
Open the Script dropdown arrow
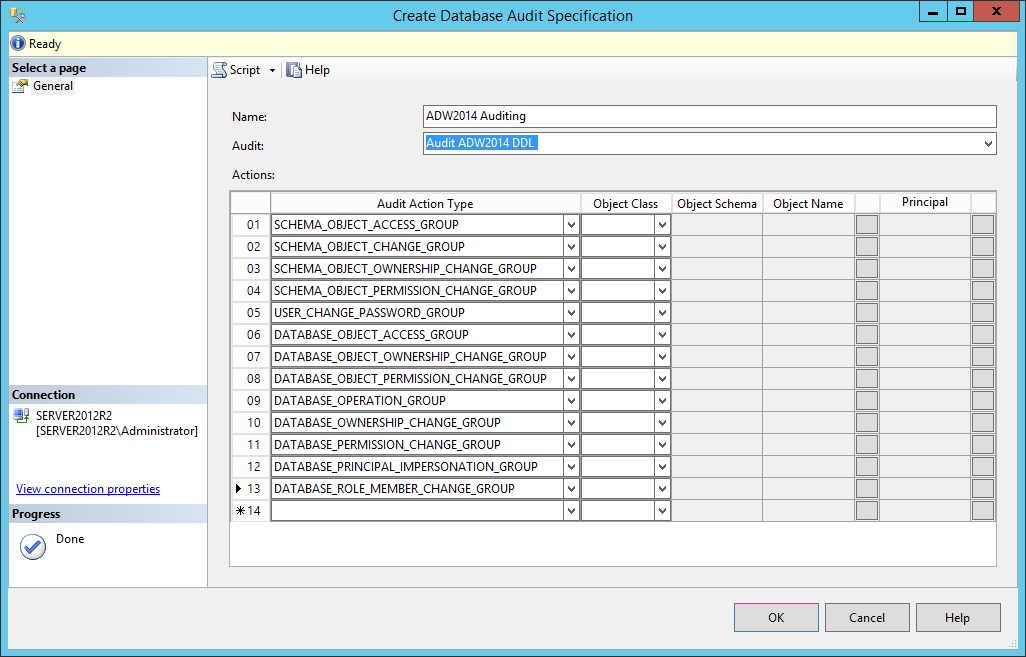[272, 71]
